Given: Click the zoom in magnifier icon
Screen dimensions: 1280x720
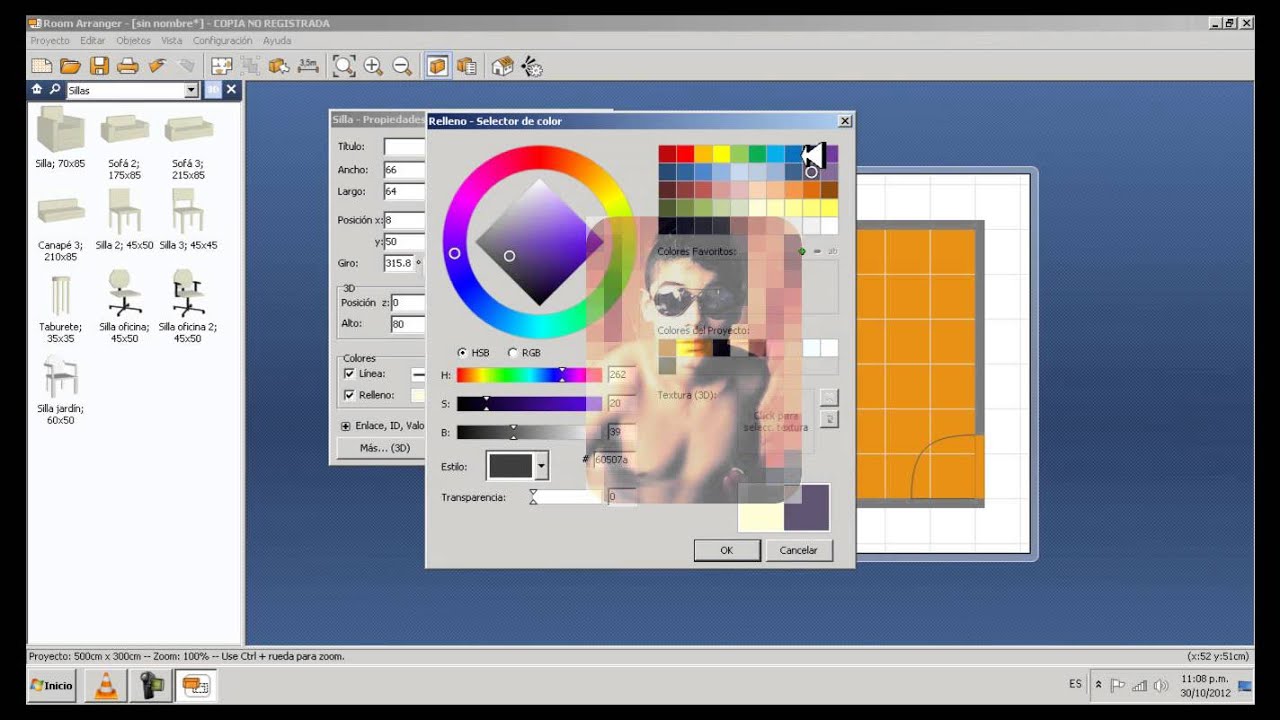Looking at the screenshot, I should (x=373, y=66).
